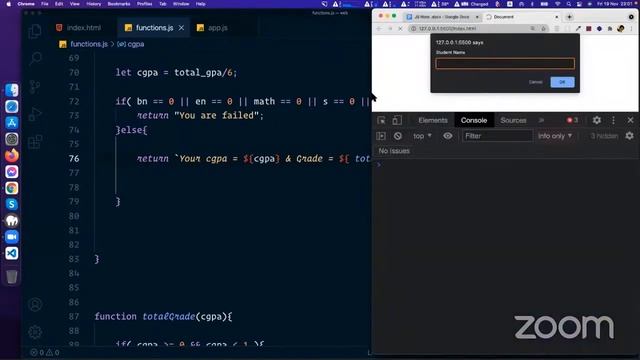Open the Elements tab in DevTools
The image size is (640, 360).
433,120
